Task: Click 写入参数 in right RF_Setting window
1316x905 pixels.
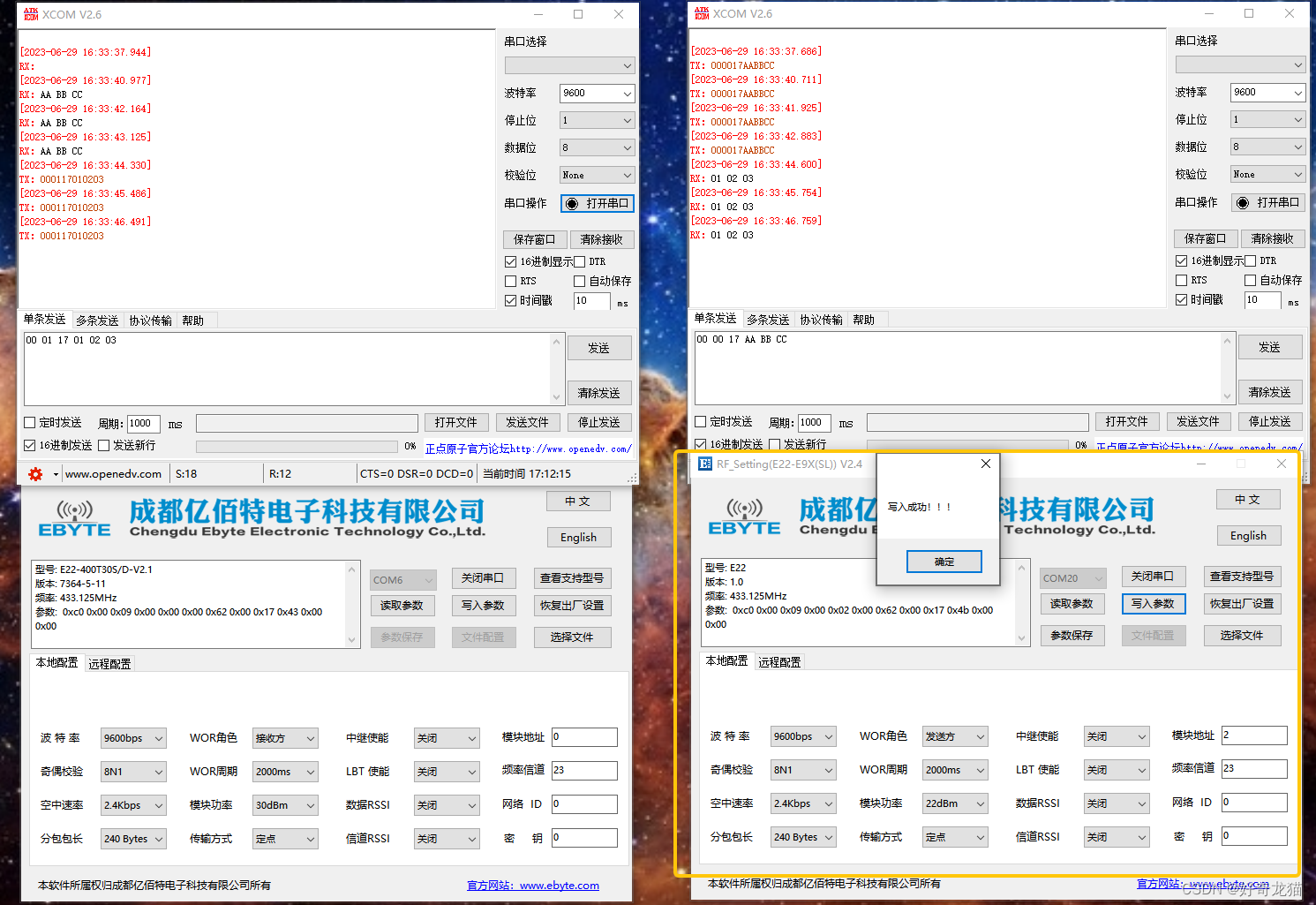Action: coord(1153,604)
